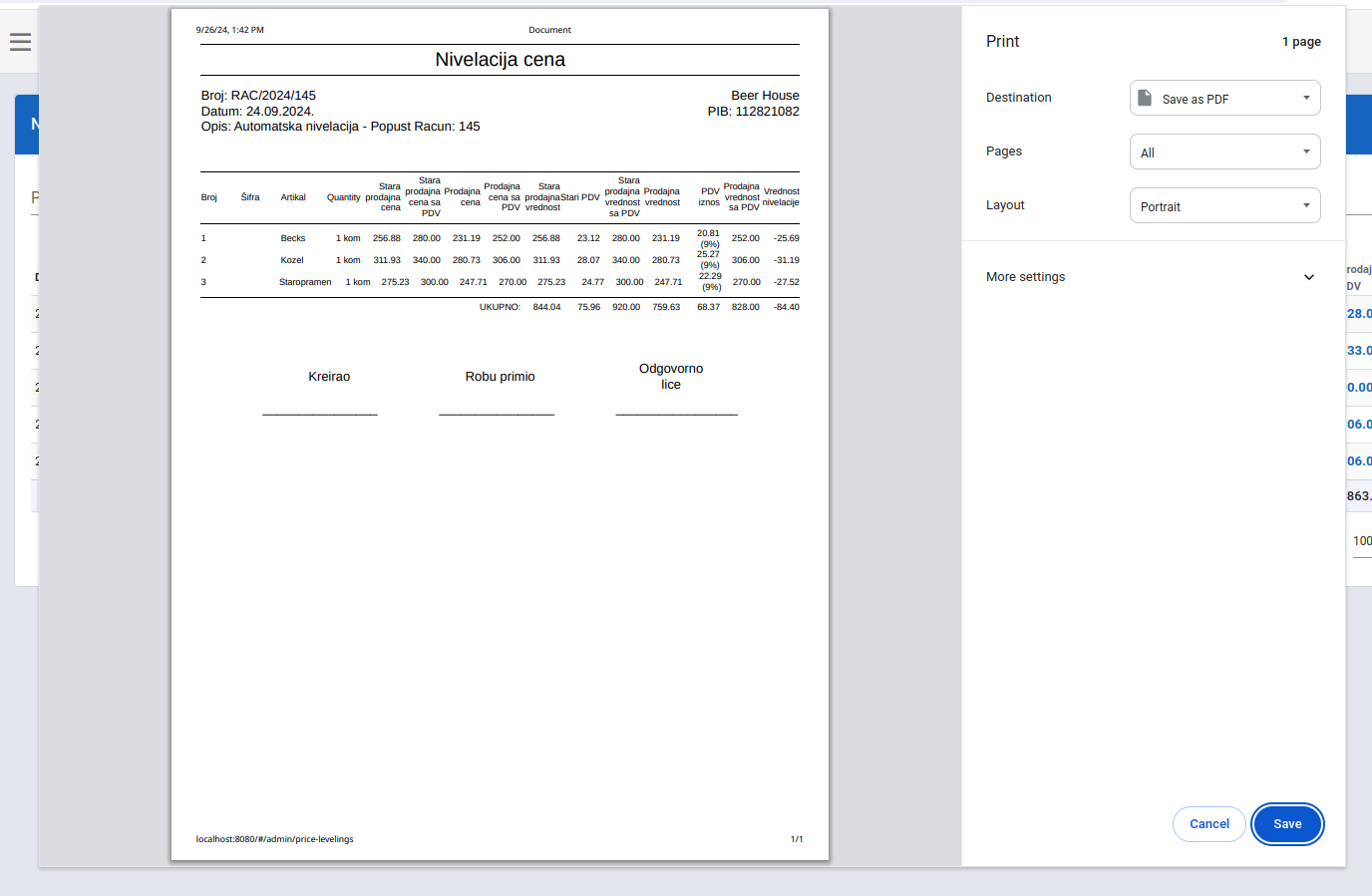The image size is (1372, 896).
Task: Open the hamburger menu behind the dialog
Action: [x=20, y=42]
